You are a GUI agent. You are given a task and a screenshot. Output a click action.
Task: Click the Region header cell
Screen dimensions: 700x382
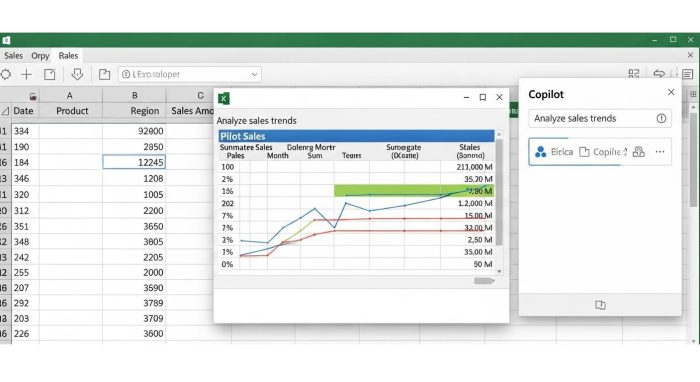[134, 111]
